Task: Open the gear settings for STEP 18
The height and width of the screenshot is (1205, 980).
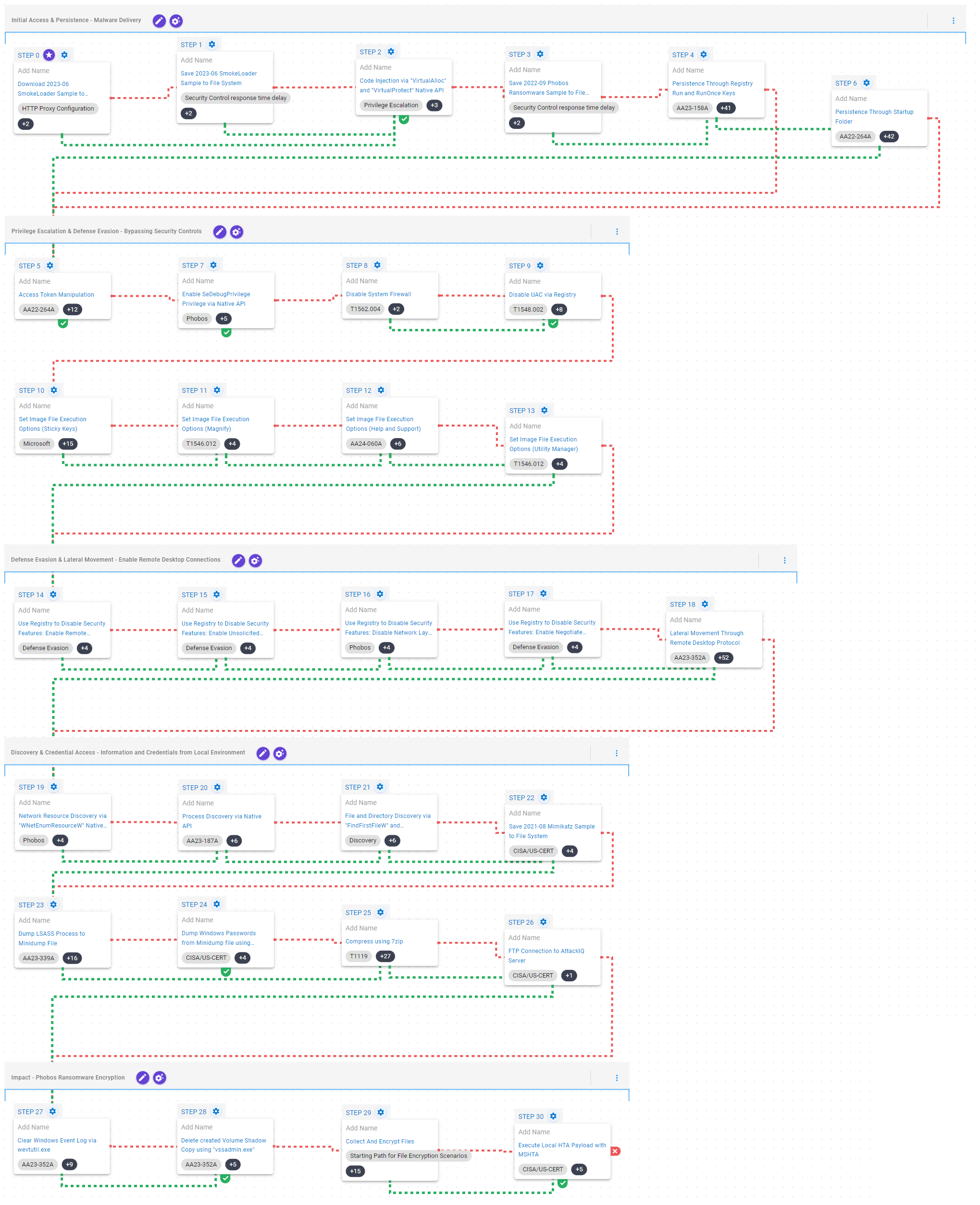Action: click(x=705, y=603)
